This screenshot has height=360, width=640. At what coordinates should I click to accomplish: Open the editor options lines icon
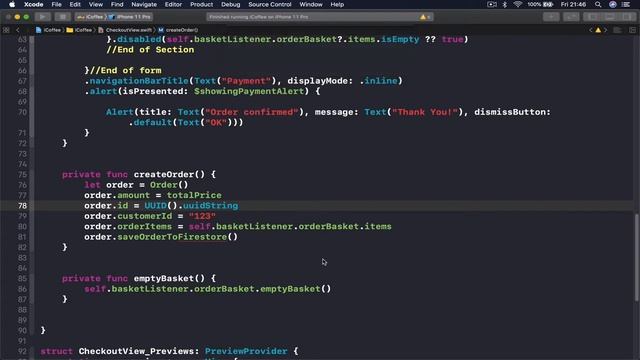pos(618,30)
